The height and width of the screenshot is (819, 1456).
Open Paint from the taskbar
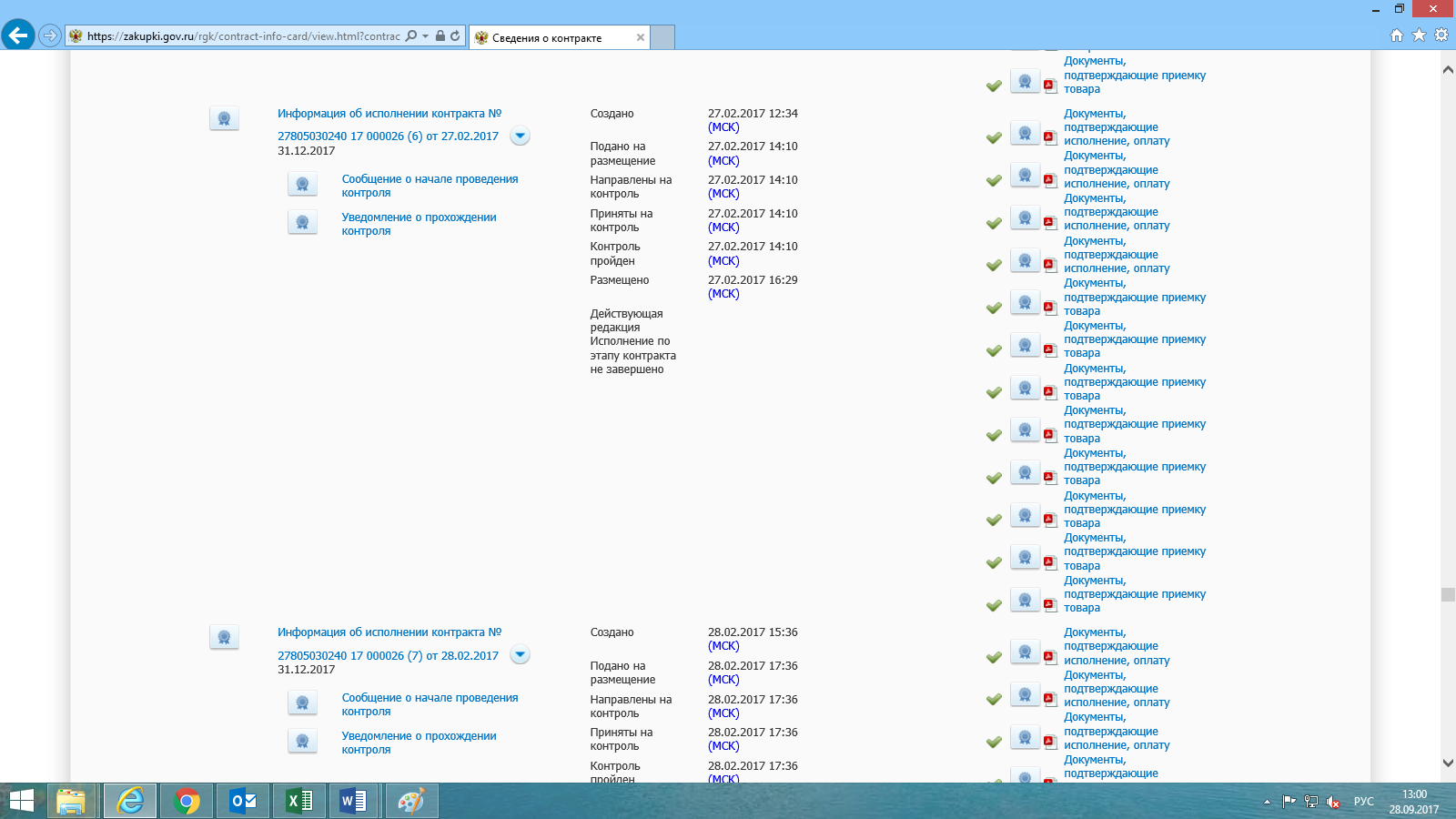click(411, 801)
